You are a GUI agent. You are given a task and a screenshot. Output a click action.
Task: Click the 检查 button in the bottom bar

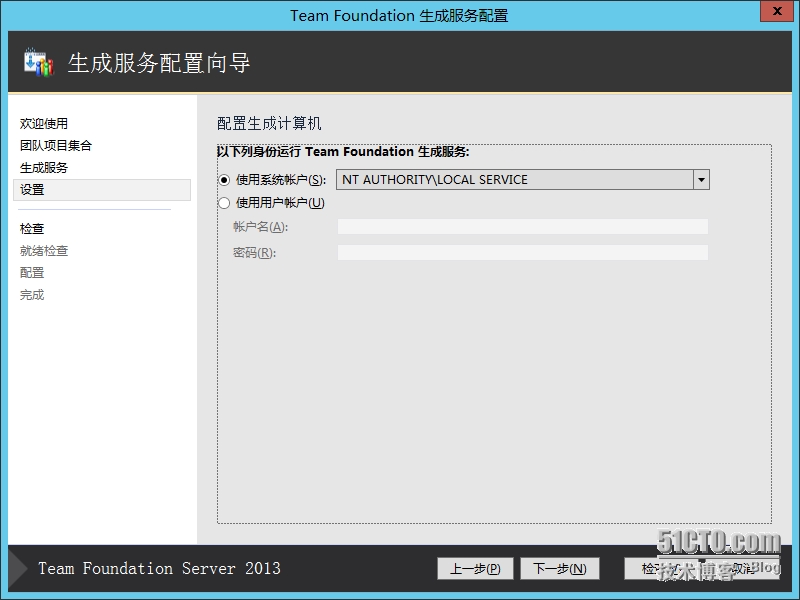[661, 568]
